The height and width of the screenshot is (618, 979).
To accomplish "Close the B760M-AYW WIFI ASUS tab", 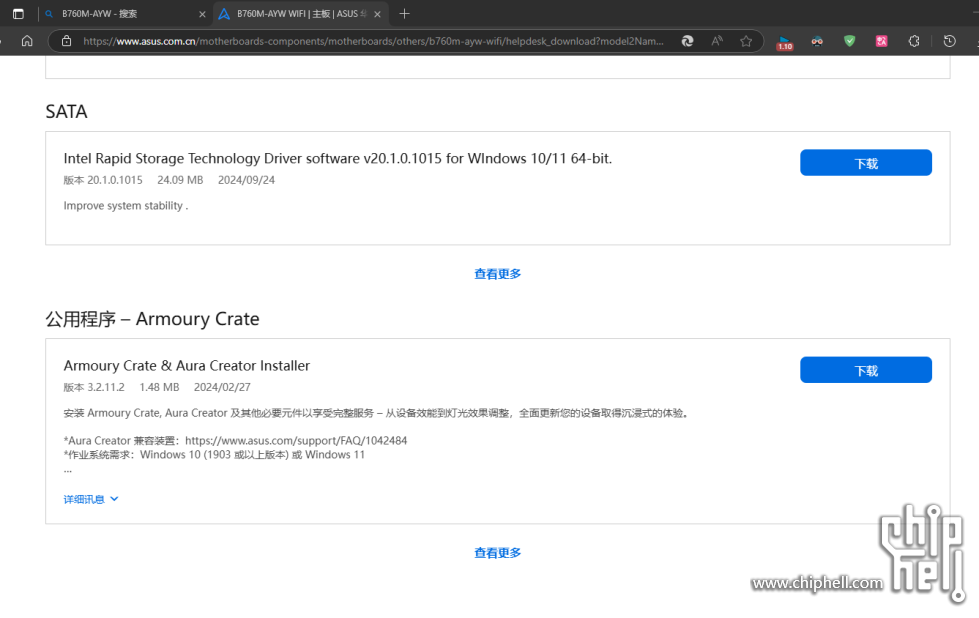I will pos(377,14).
